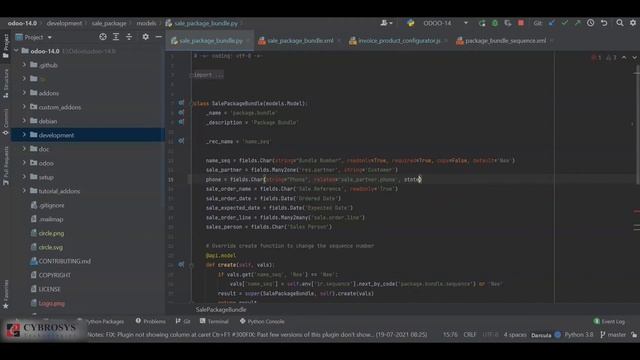Click the master branch widget in status bar
Screen dimensions: 640x360
coord(613,335)
